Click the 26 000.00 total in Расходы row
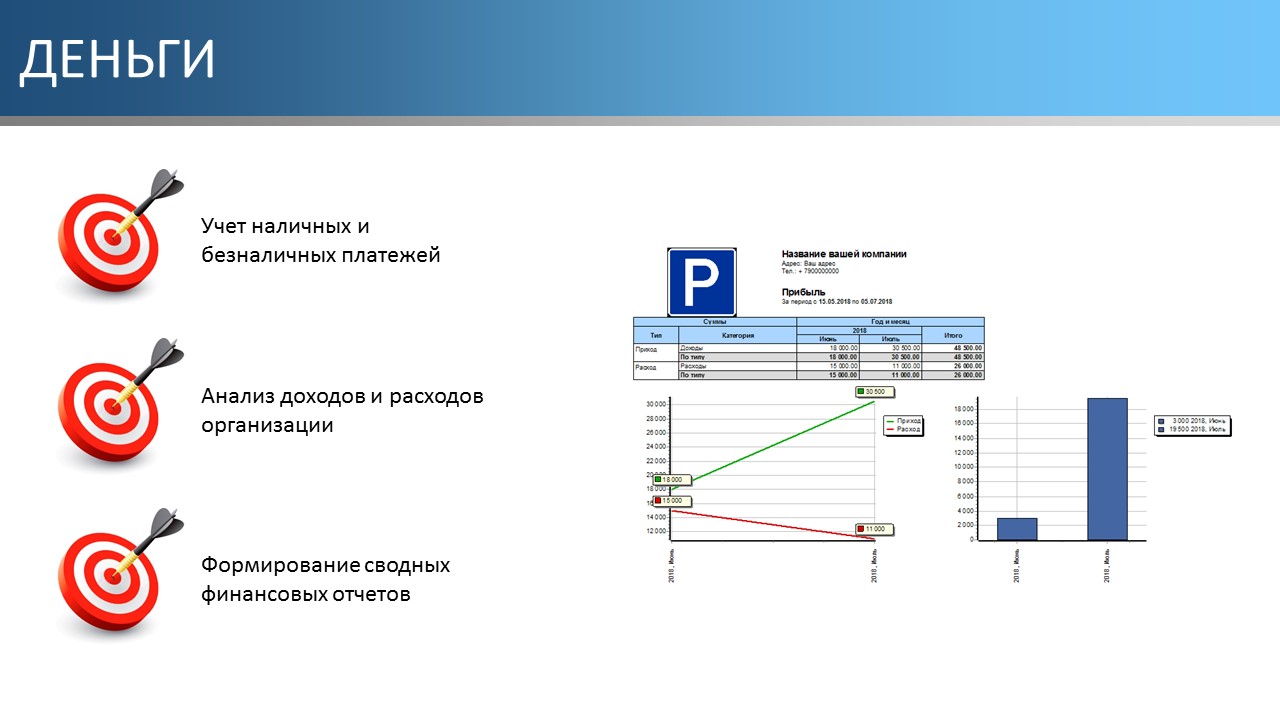Image resolution: width=1280 pixels, height=720 pixels. [953, 366]
